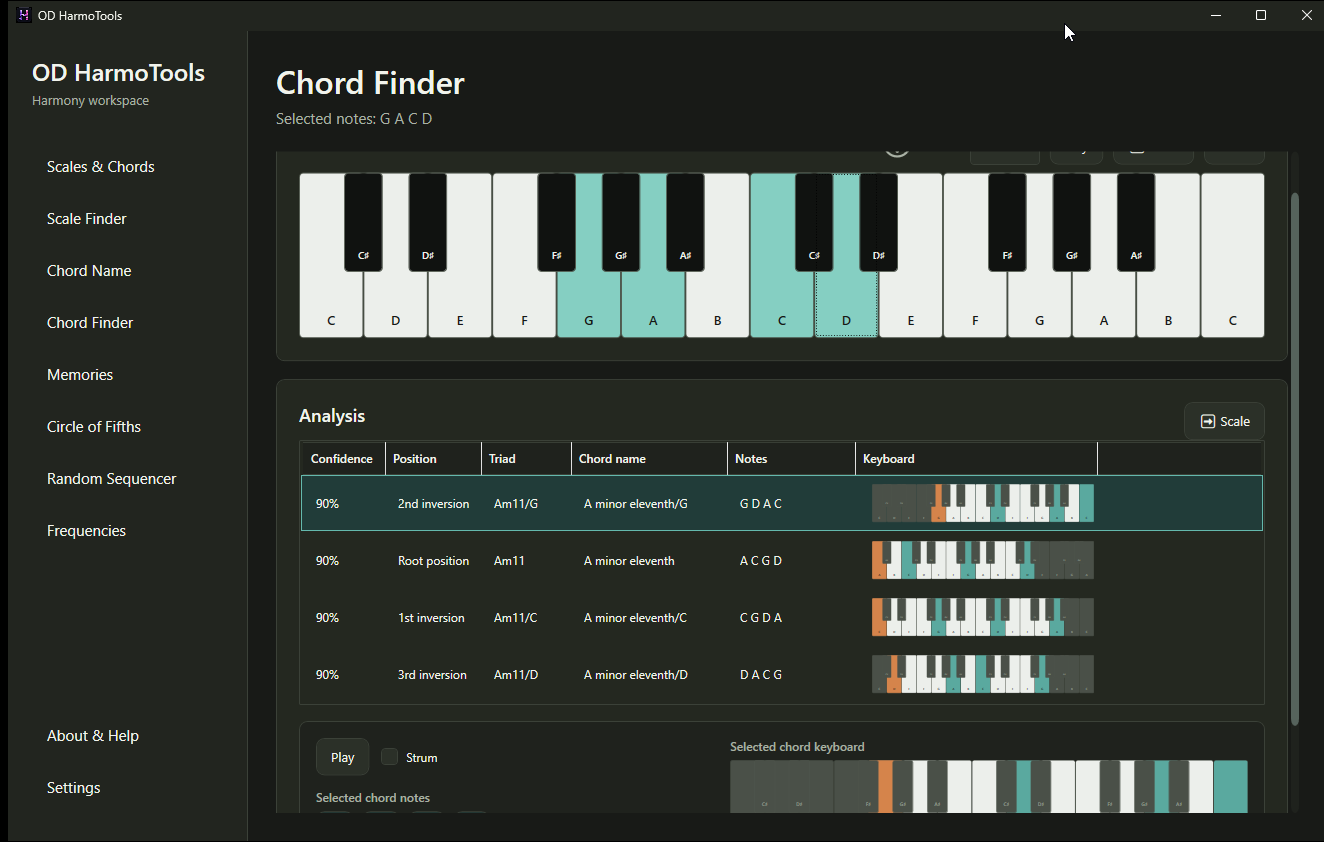
Task: Open Scales & Chords page
Action: point(101,167)
